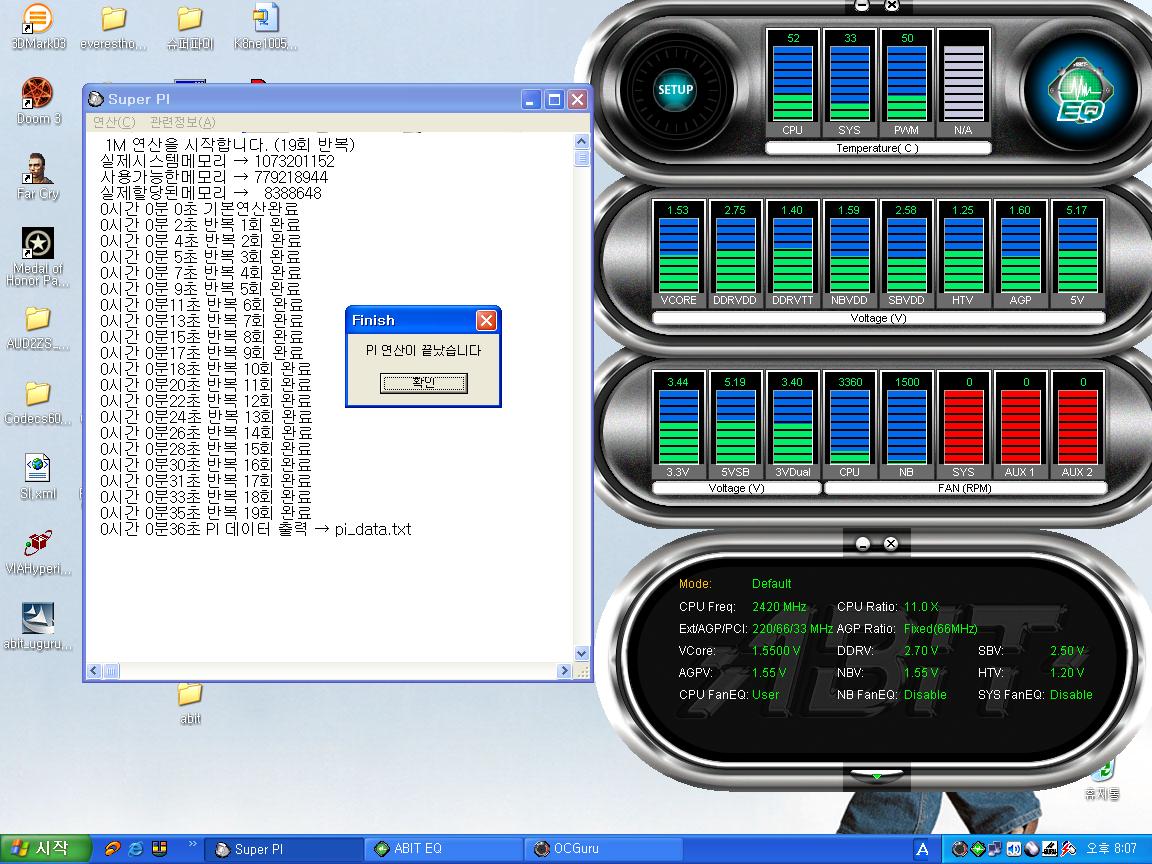Click the Super PI vertical scrollbar up arrow
This screenshot has height=864, width=1152.
pos(582,141)
